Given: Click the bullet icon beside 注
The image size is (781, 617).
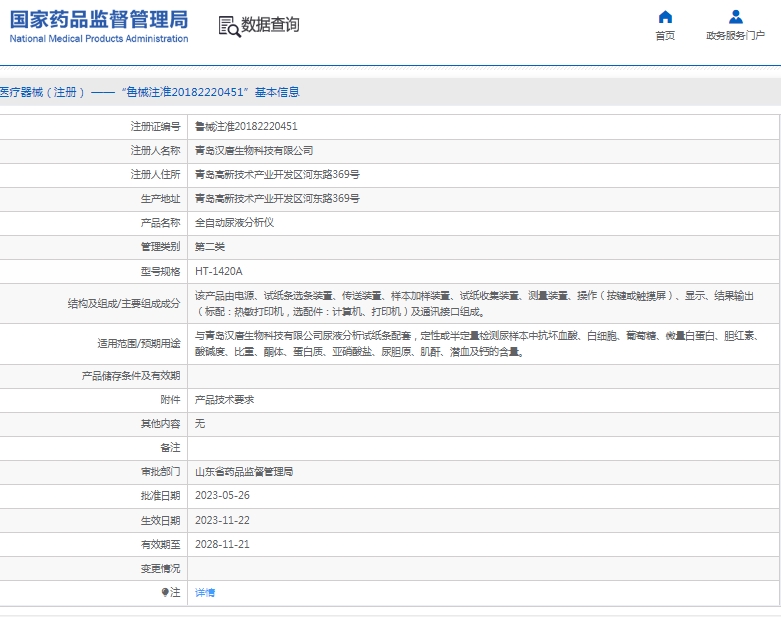Looking at the screenshot, I should coord(165,592).
